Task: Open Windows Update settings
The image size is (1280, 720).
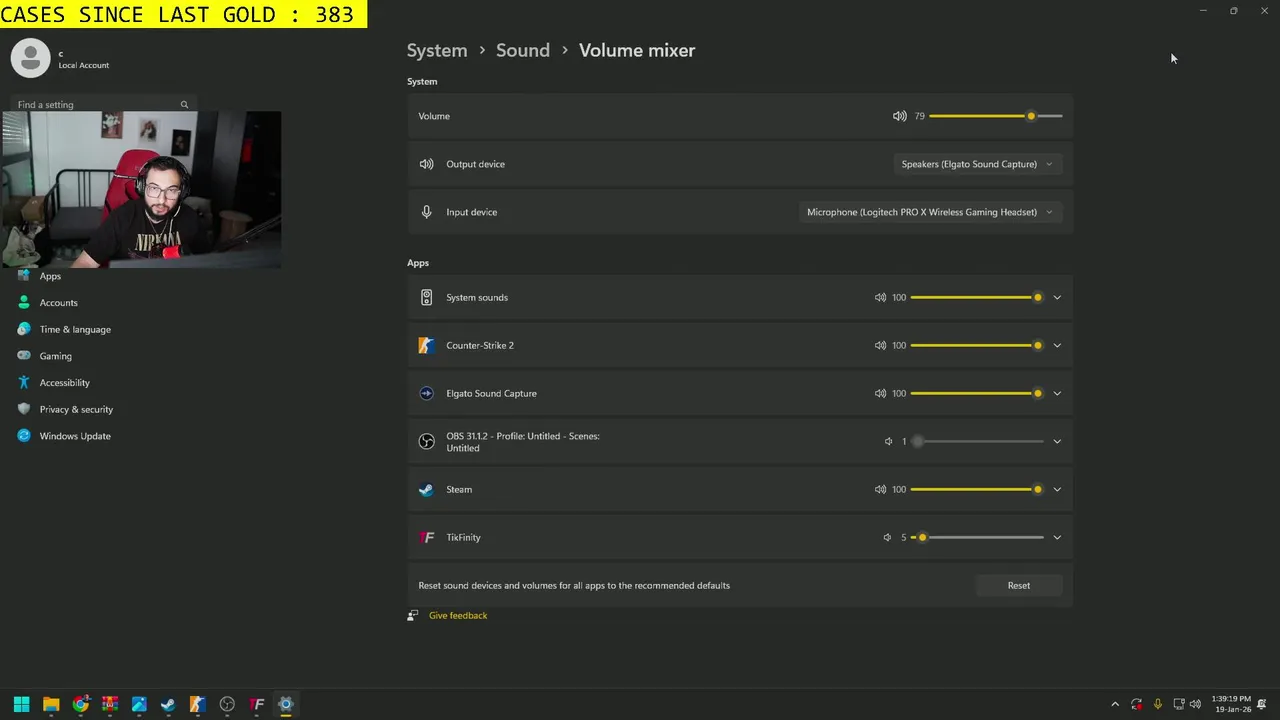Action: coord(74,436)
